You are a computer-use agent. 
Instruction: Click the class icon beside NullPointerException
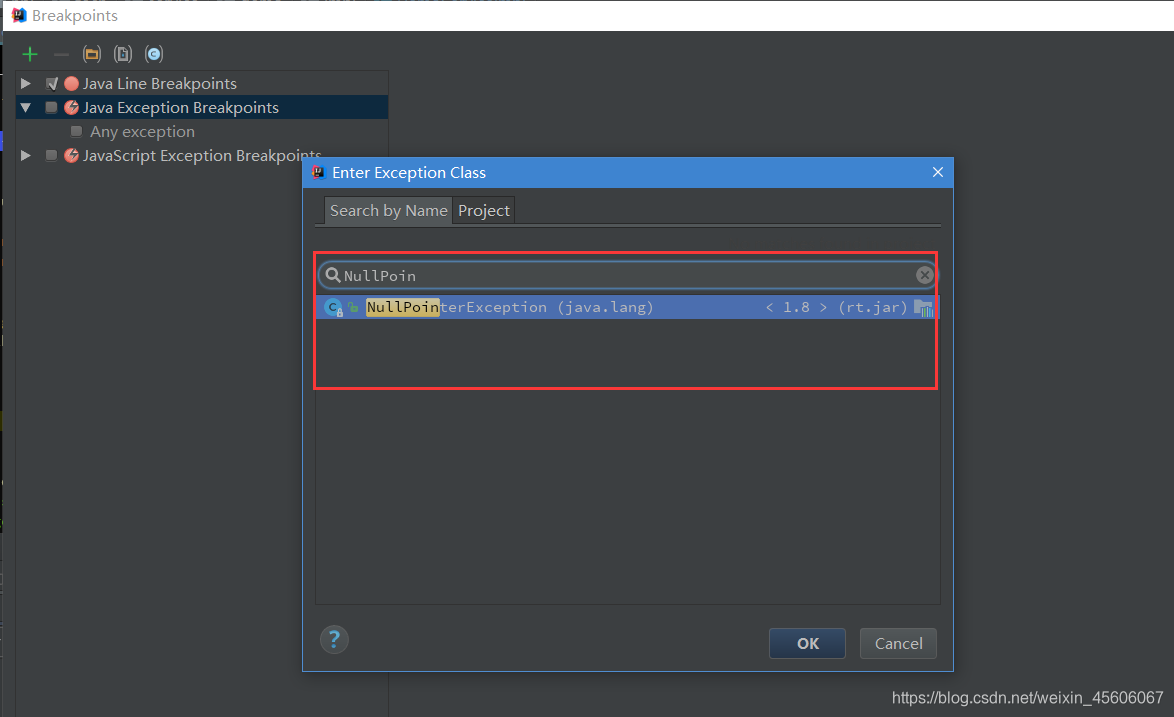tap(334, 308)
